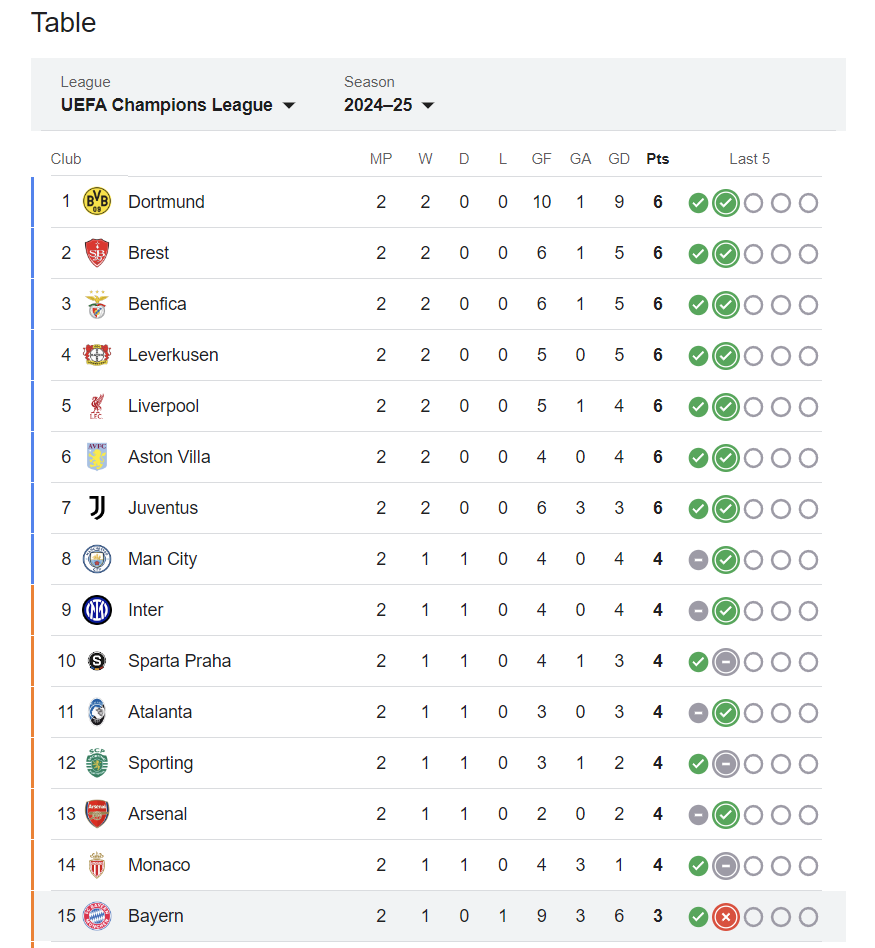Click the Brest club logo
The width and height of the screenshot is (875, 948).
97,253
